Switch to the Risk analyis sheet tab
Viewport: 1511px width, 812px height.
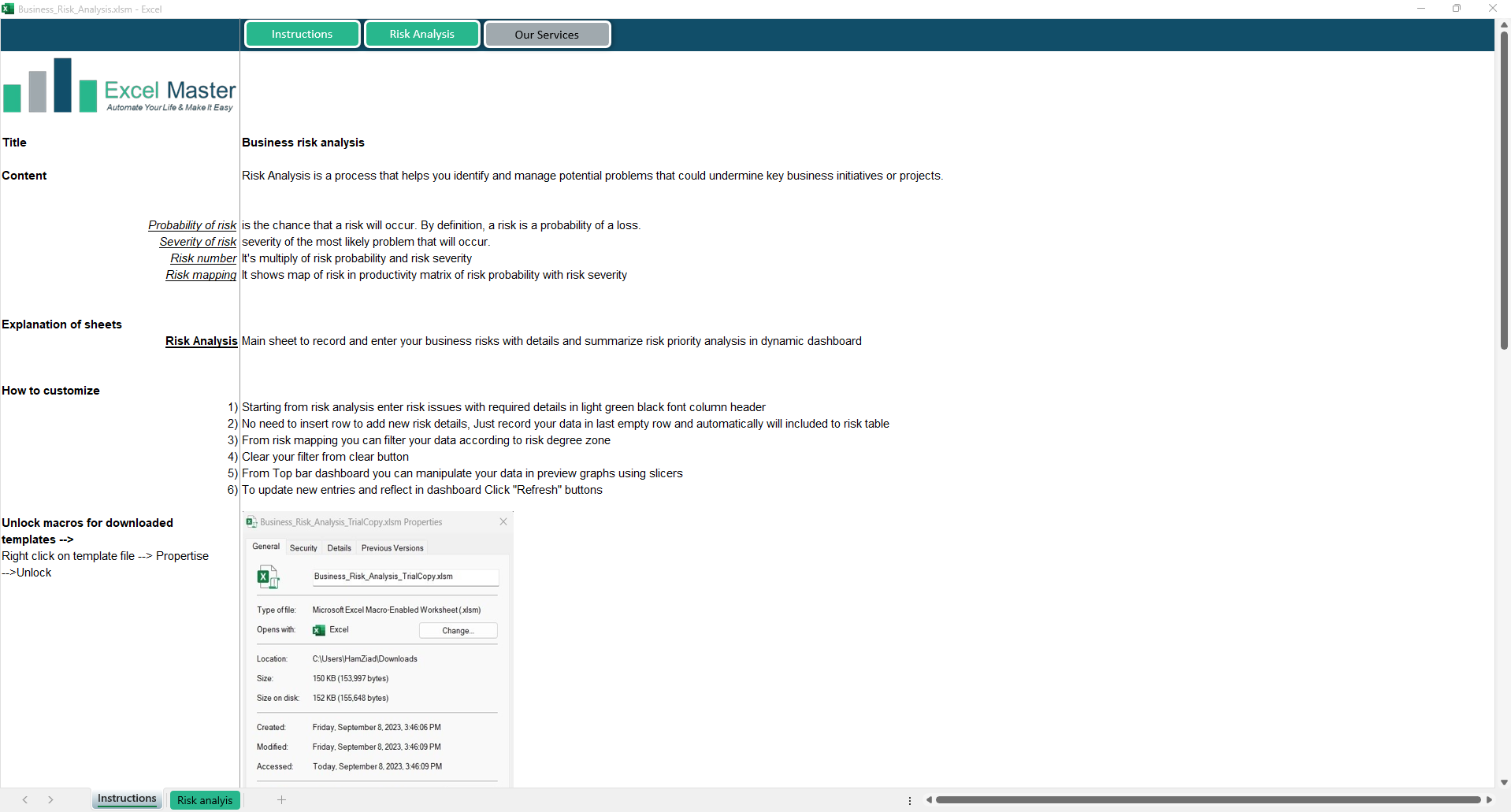tap(205, 800)
